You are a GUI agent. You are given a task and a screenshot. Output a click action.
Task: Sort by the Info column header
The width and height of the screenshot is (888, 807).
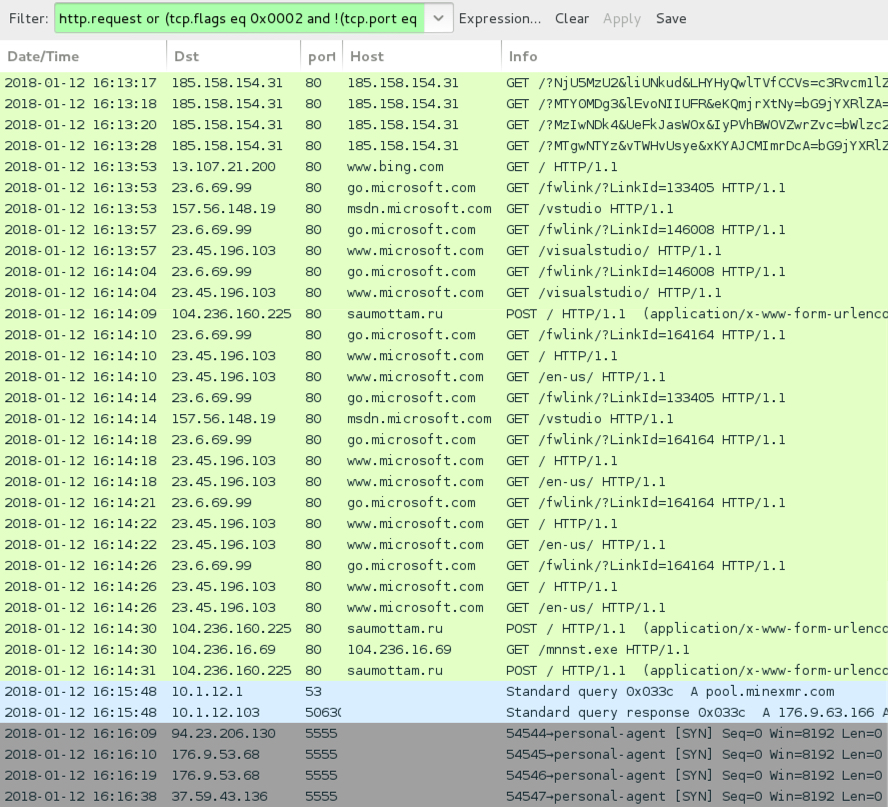(694, 56)
